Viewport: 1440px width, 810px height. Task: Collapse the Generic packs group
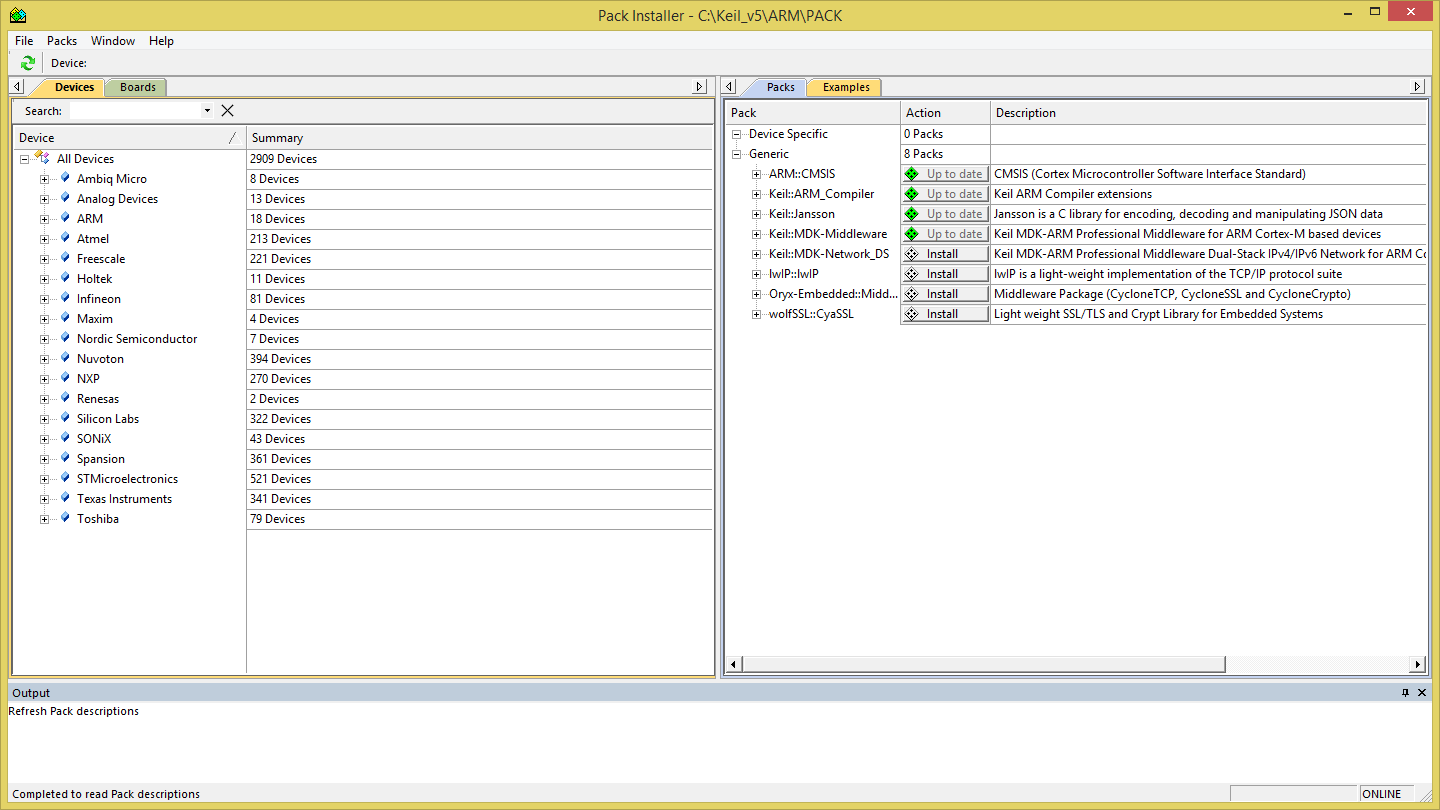[737, 154]
